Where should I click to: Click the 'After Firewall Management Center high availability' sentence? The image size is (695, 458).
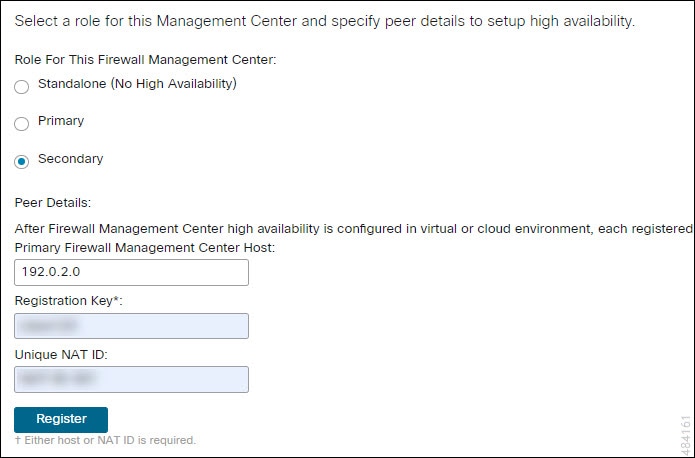pyautogui.click(x=354, y=229)
